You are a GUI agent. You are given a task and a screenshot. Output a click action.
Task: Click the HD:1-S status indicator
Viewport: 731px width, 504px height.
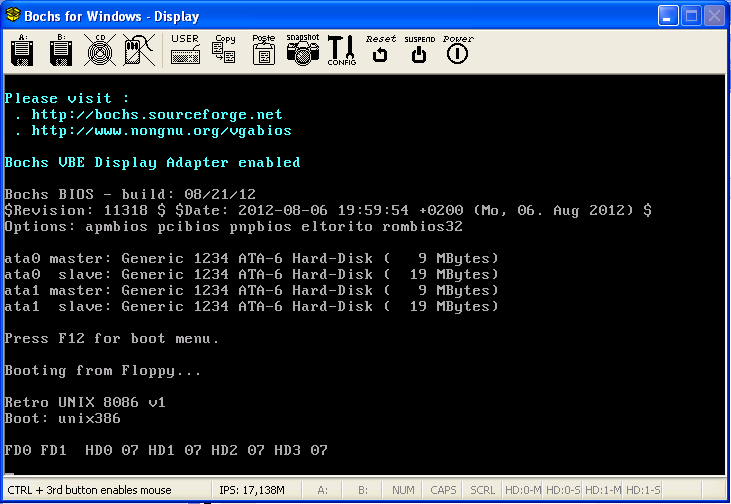(x=643, y=490)
